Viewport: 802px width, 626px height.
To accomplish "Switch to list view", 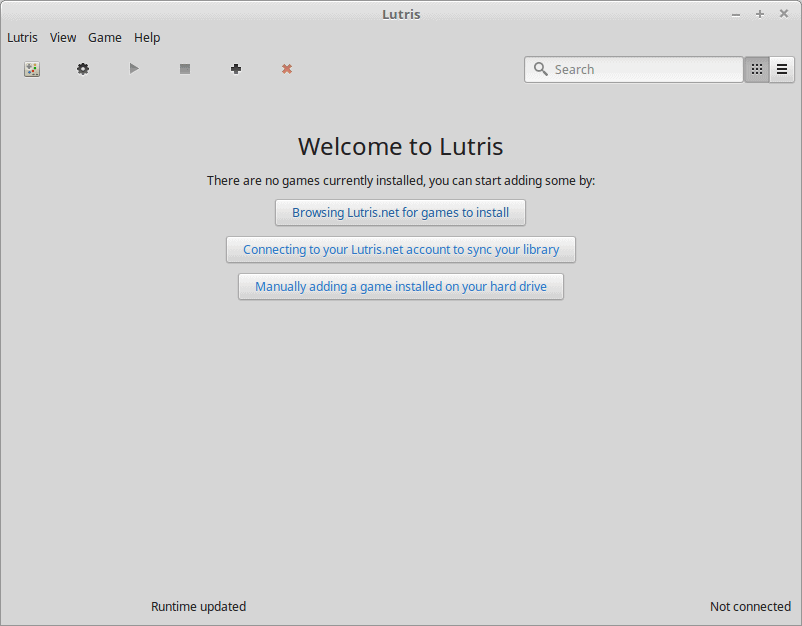I will (x=782, y=69).
